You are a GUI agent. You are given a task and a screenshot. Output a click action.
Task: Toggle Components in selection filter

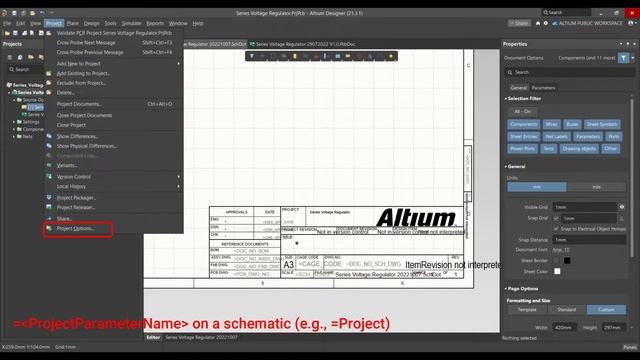click(x=524, y=124)
